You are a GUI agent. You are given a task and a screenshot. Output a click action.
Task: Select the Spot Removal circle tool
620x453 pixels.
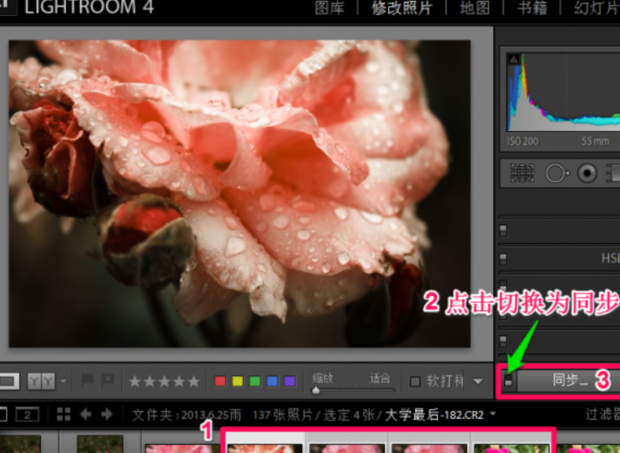click(557, 173)
